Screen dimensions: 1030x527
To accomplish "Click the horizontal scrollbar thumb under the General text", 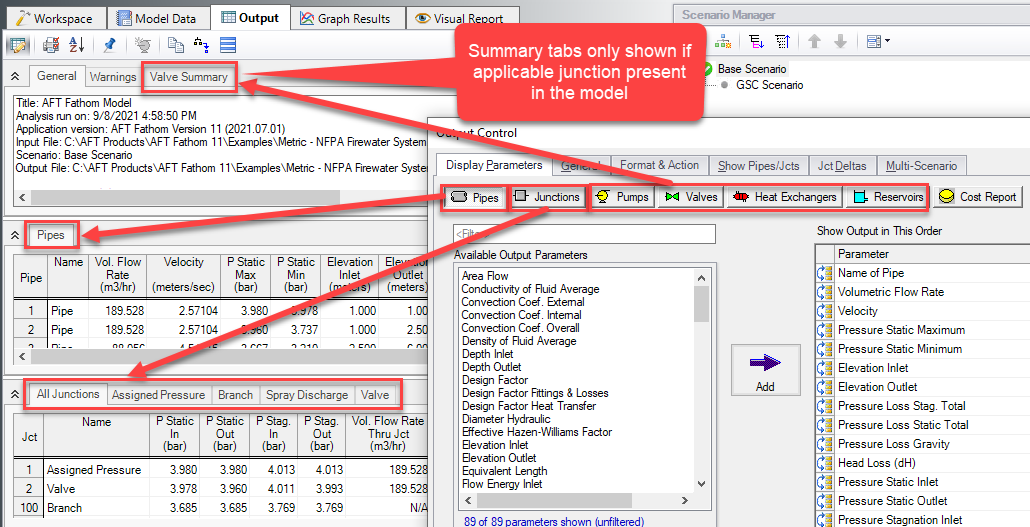I will tap(185, 197).
